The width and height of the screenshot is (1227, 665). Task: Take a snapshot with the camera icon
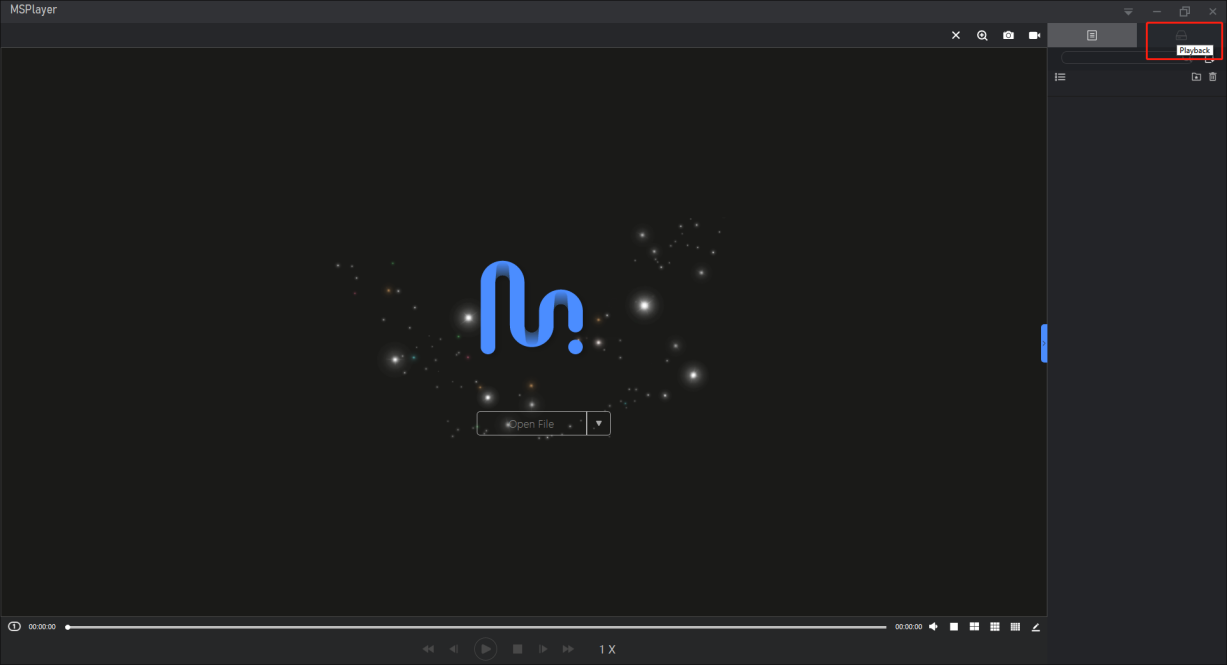1008,35
